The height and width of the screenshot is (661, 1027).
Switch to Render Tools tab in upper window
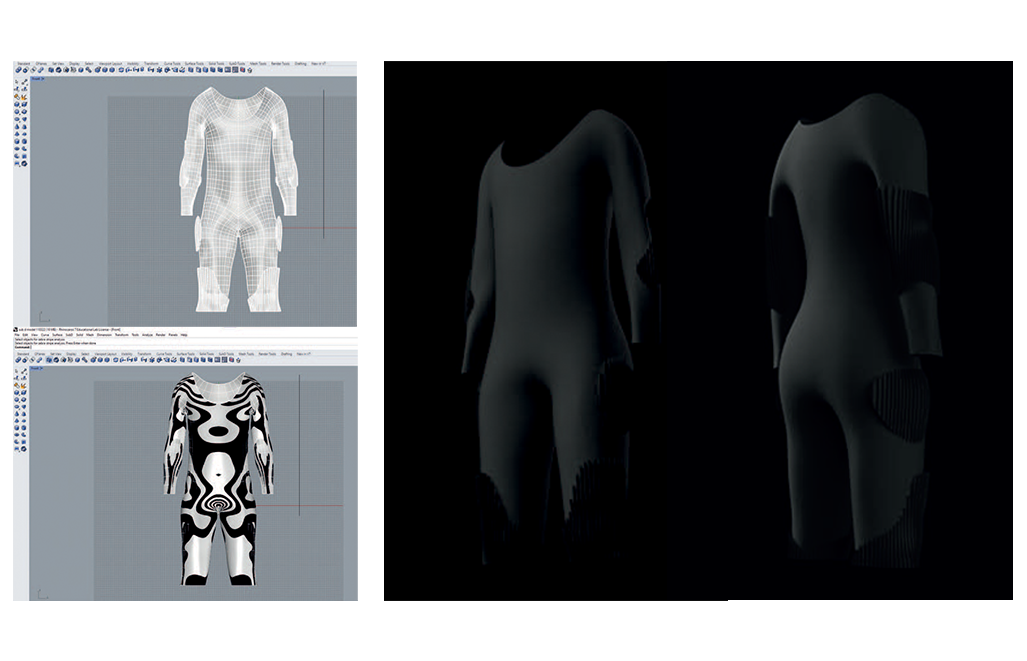click(280, 64)
